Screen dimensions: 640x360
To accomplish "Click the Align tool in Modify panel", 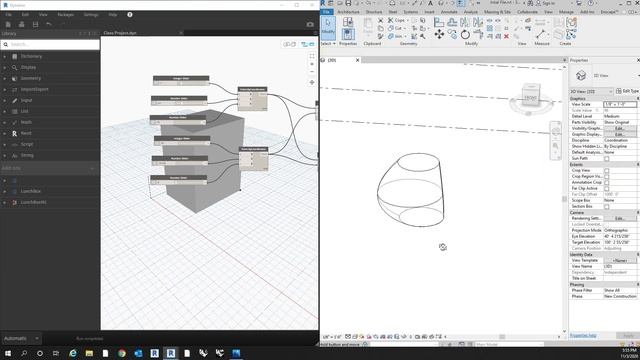I will pyautogui.click(x=439, y=22).
